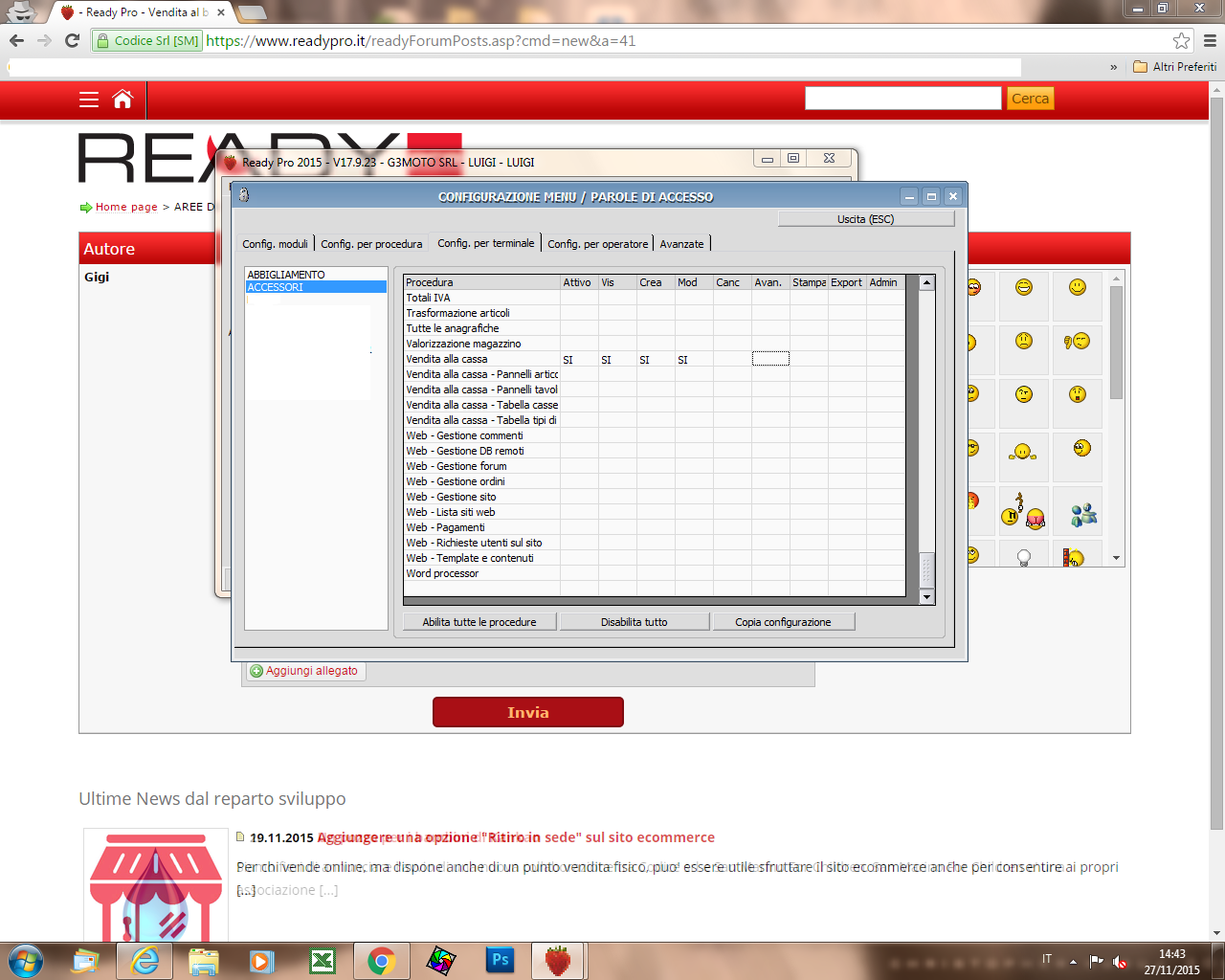Image resolution: width=1225 pixels, height=980 pixels.
Task: Open the Config. per operatore tab
Action: (598, 244)
